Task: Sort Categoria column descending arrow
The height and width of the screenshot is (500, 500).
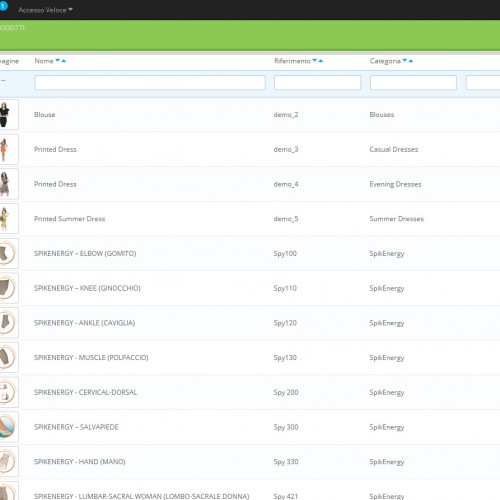Action: point(405,61)
